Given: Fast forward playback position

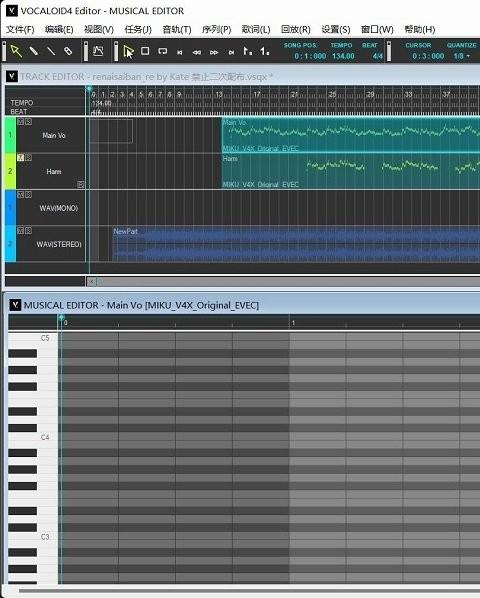Looking at the screenshot, I should pos(214,52).
